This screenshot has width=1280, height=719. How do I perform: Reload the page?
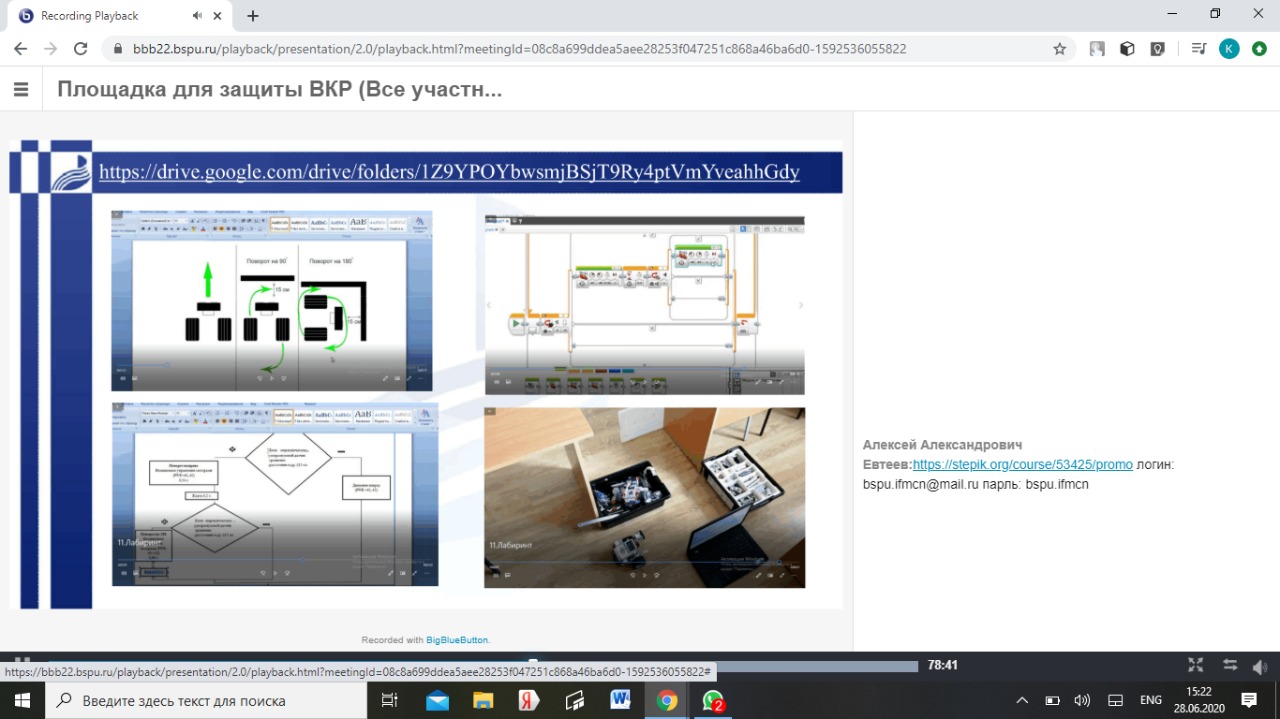tap(81, 48)
